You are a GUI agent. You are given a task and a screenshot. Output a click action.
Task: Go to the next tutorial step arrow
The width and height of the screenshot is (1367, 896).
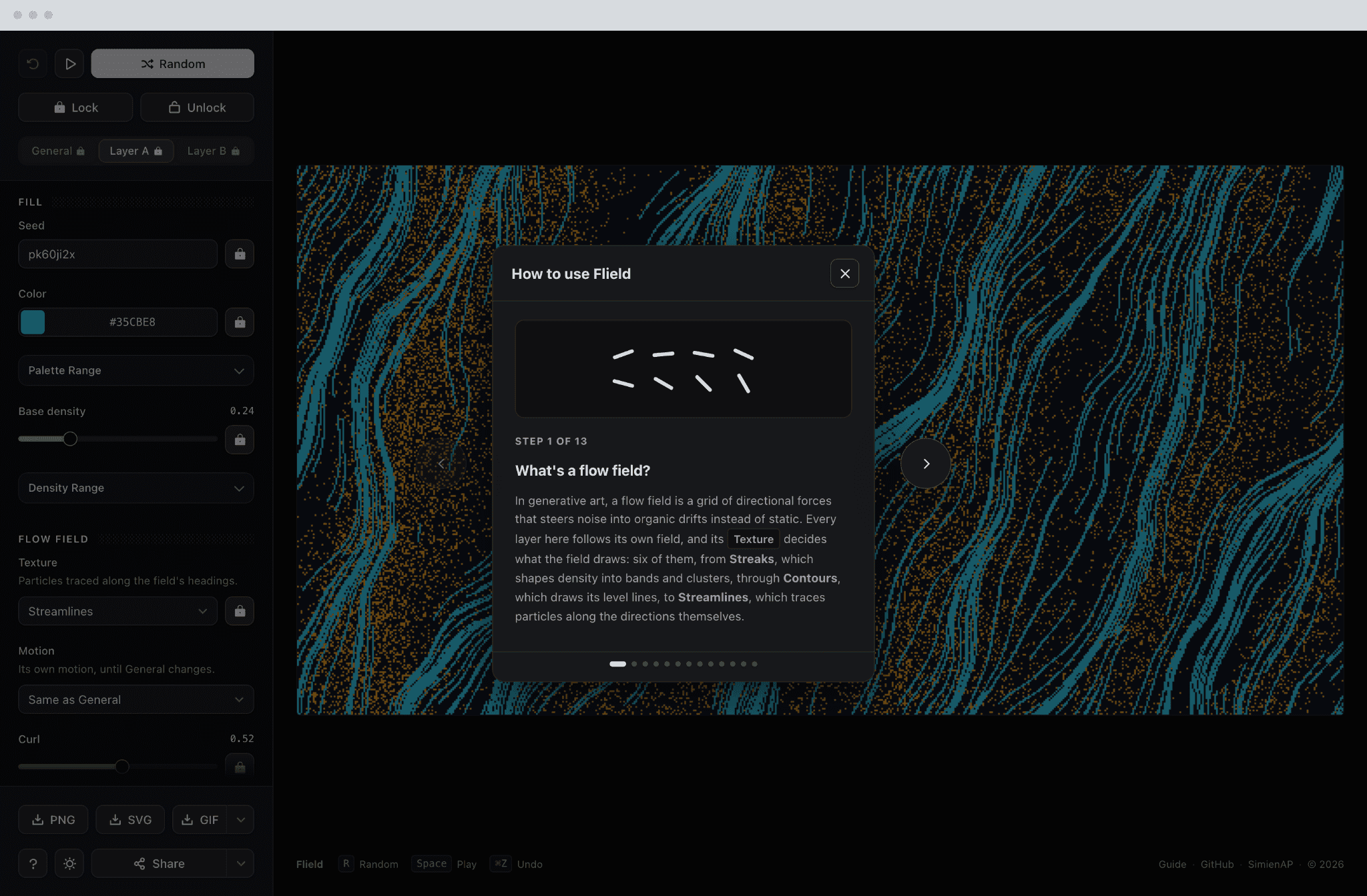pos(926,464)
